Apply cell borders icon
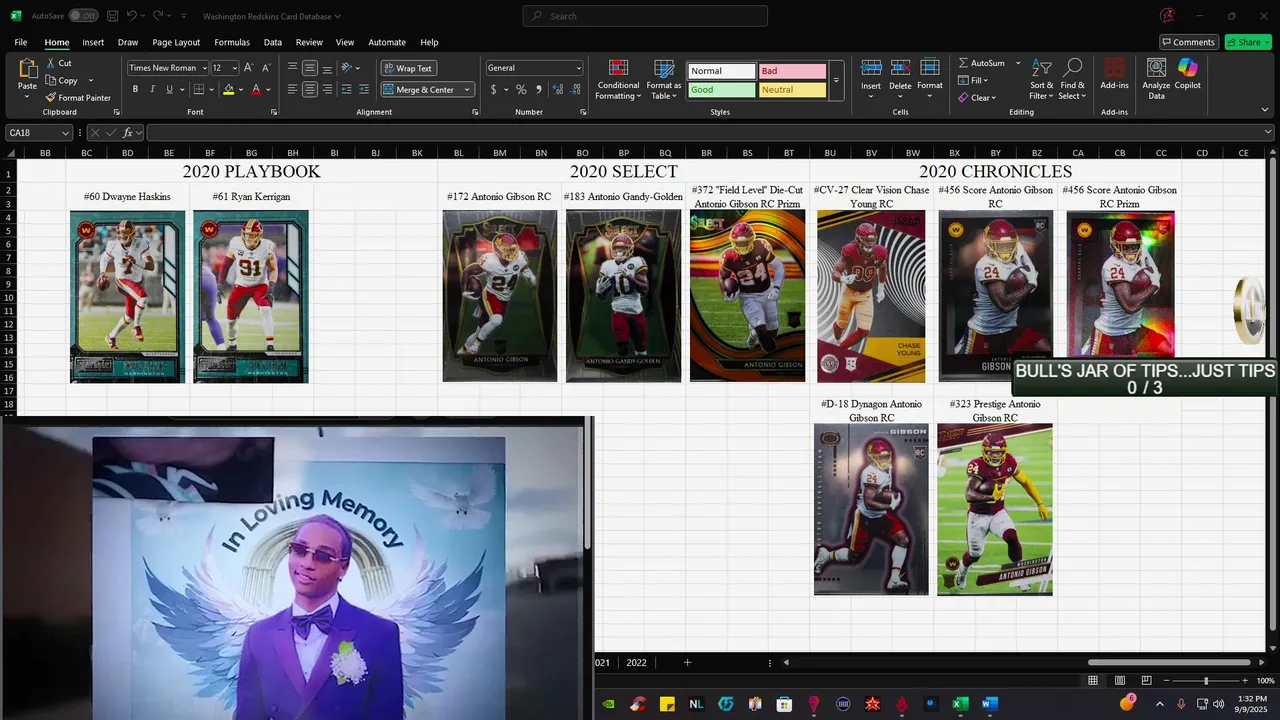The height and width of the screenshot is (720, 1280). (198, 89)
